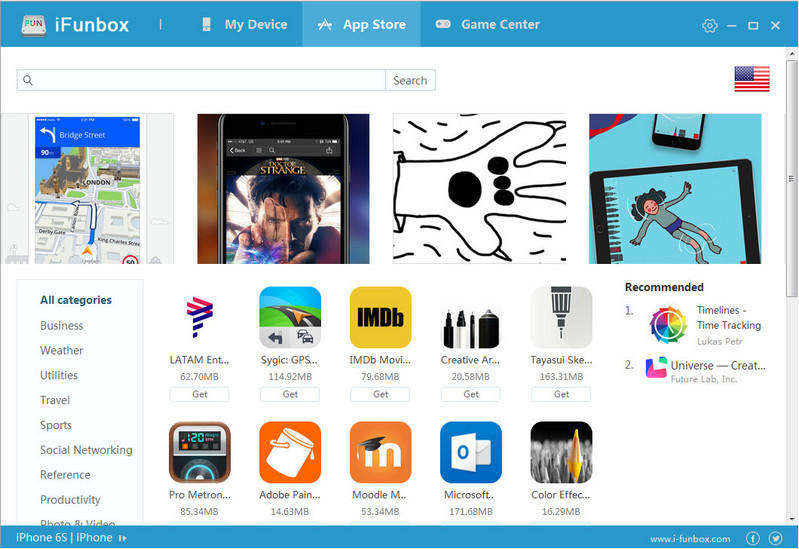Open the black-and-white hand drawing banner
This screenshot has width=799, height=549.
[480, 189]
